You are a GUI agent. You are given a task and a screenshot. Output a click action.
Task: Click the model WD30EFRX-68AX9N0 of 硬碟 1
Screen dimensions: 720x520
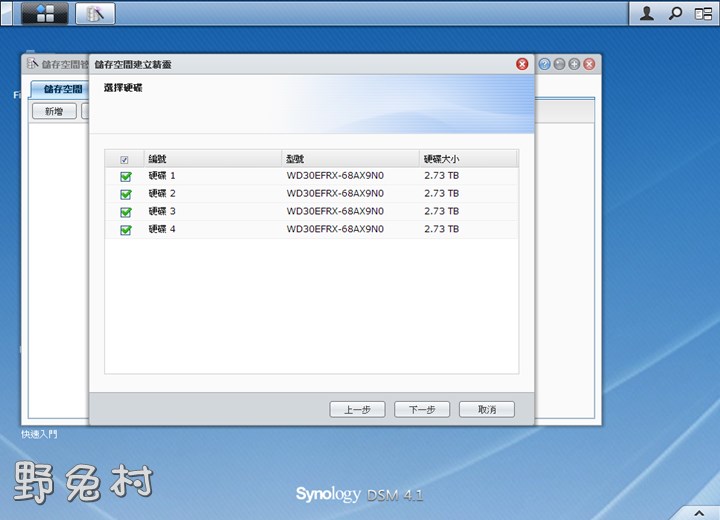(x=335, y=175)
